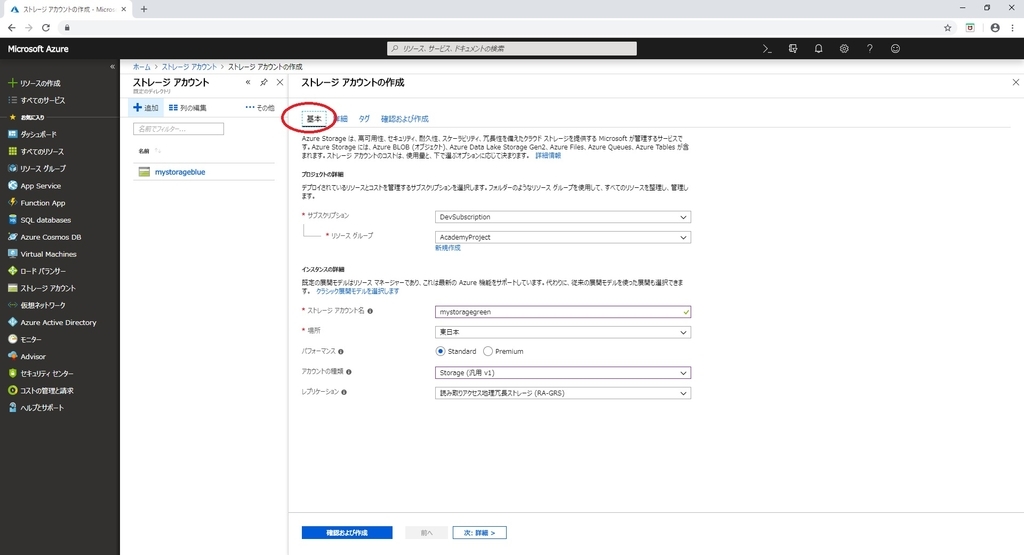Collapse the left sidebar with chevron
The image size is (1024, 555).
(x=112, y=67)
